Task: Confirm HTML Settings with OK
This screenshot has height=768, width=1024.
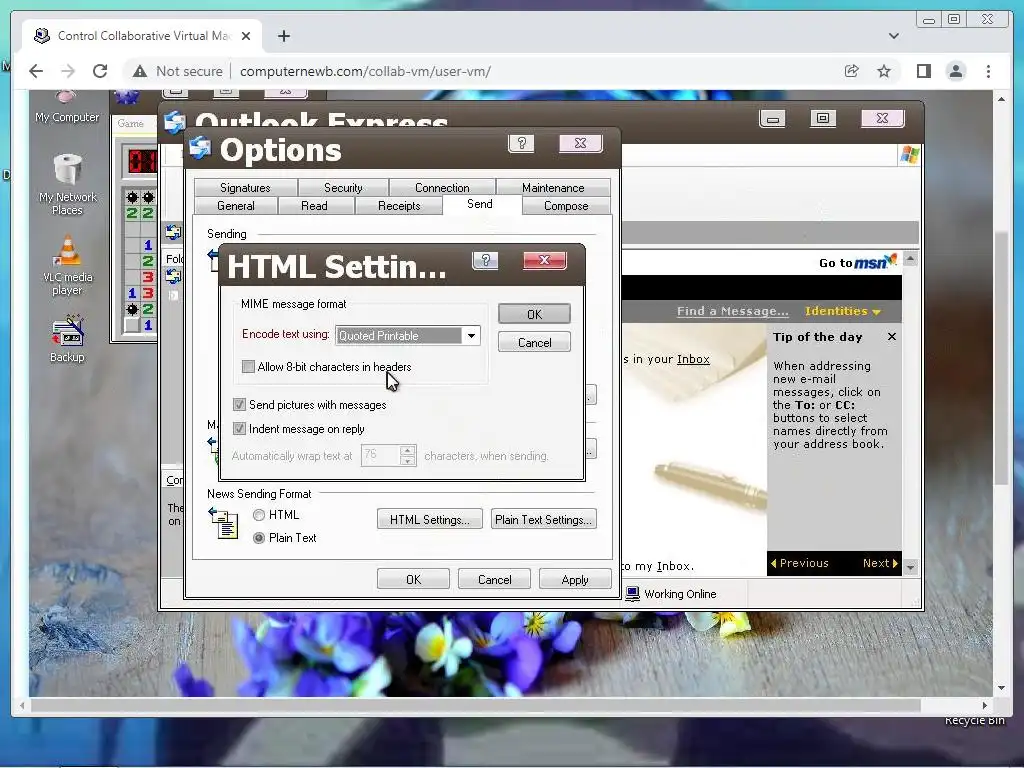Action: click(534, 314)
